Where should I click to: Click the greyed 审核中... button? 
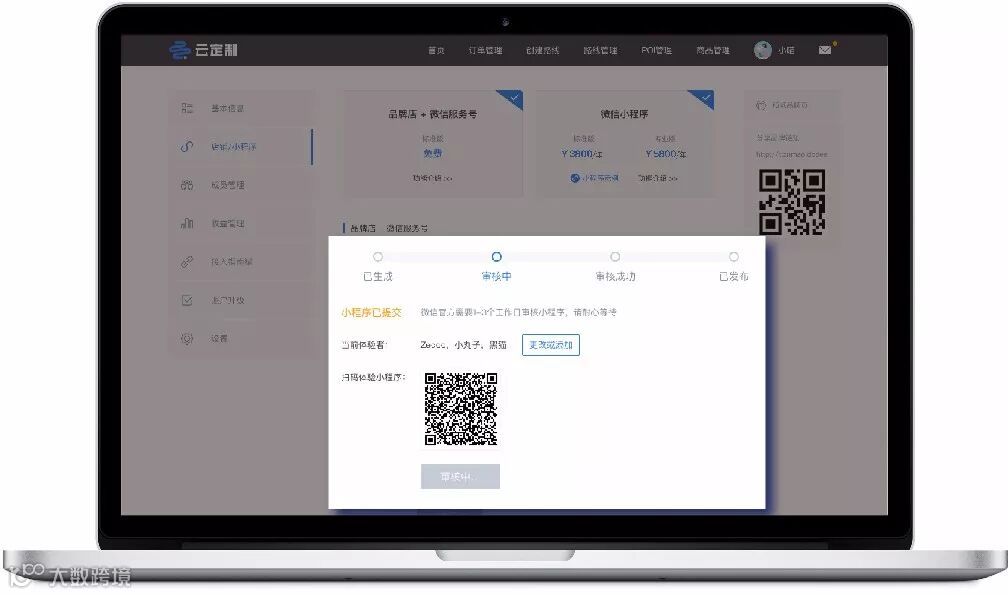click(460, 476)
